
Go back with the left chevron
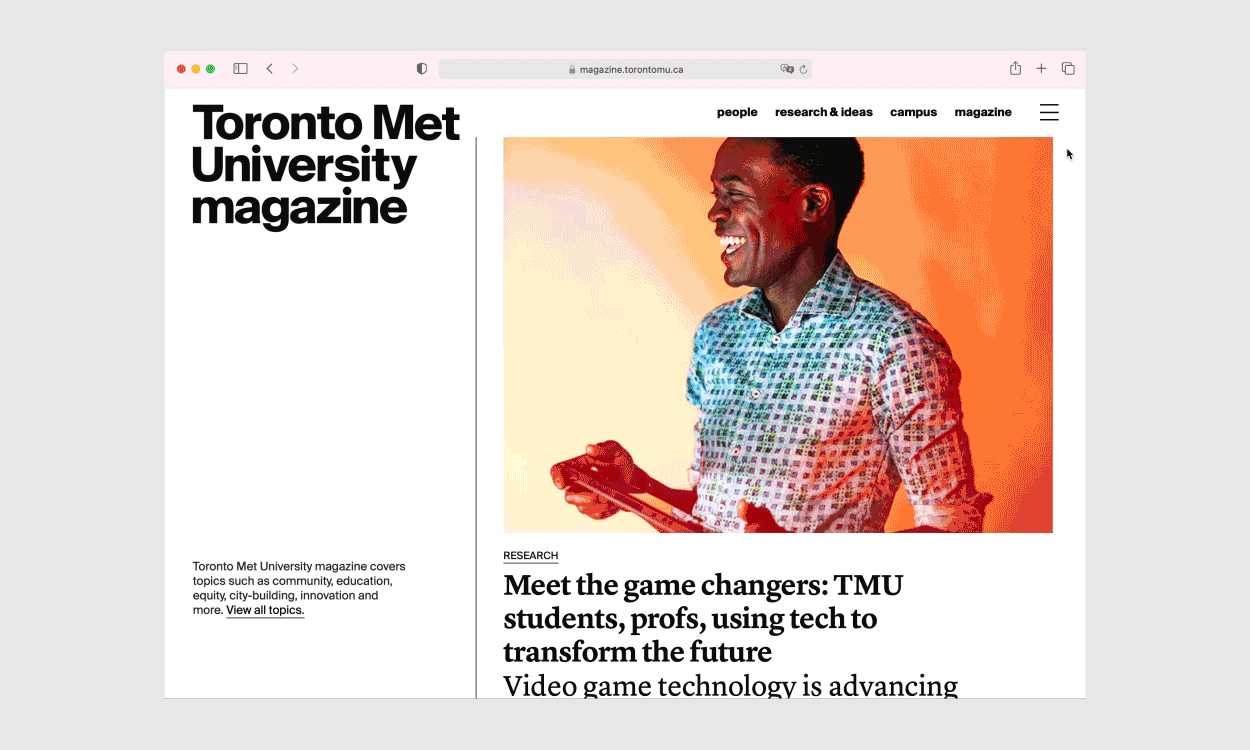click(x=270, y=69)
